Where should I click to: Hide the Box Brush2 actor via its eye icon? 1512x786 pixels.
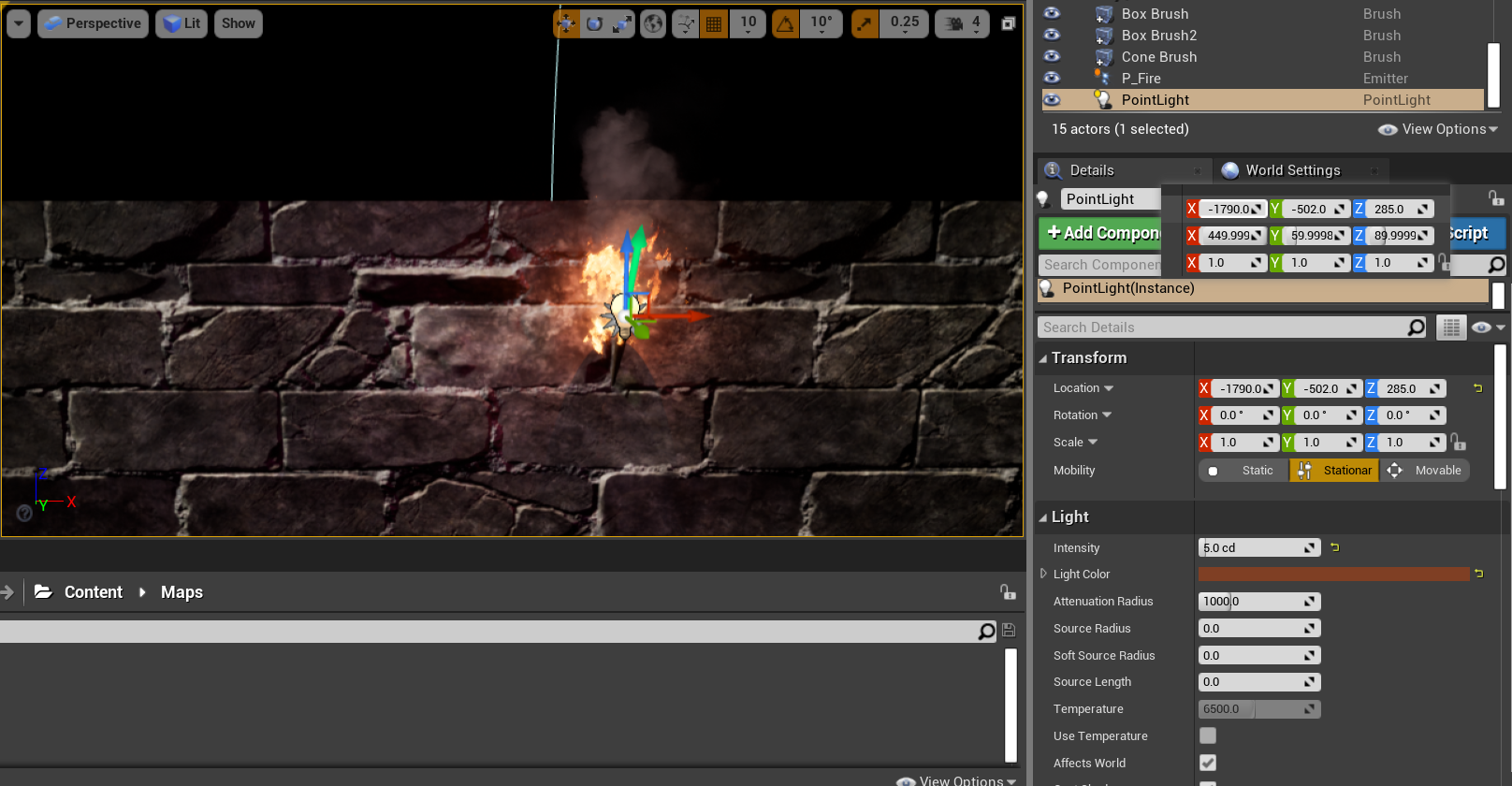(x=1052, y=35)
